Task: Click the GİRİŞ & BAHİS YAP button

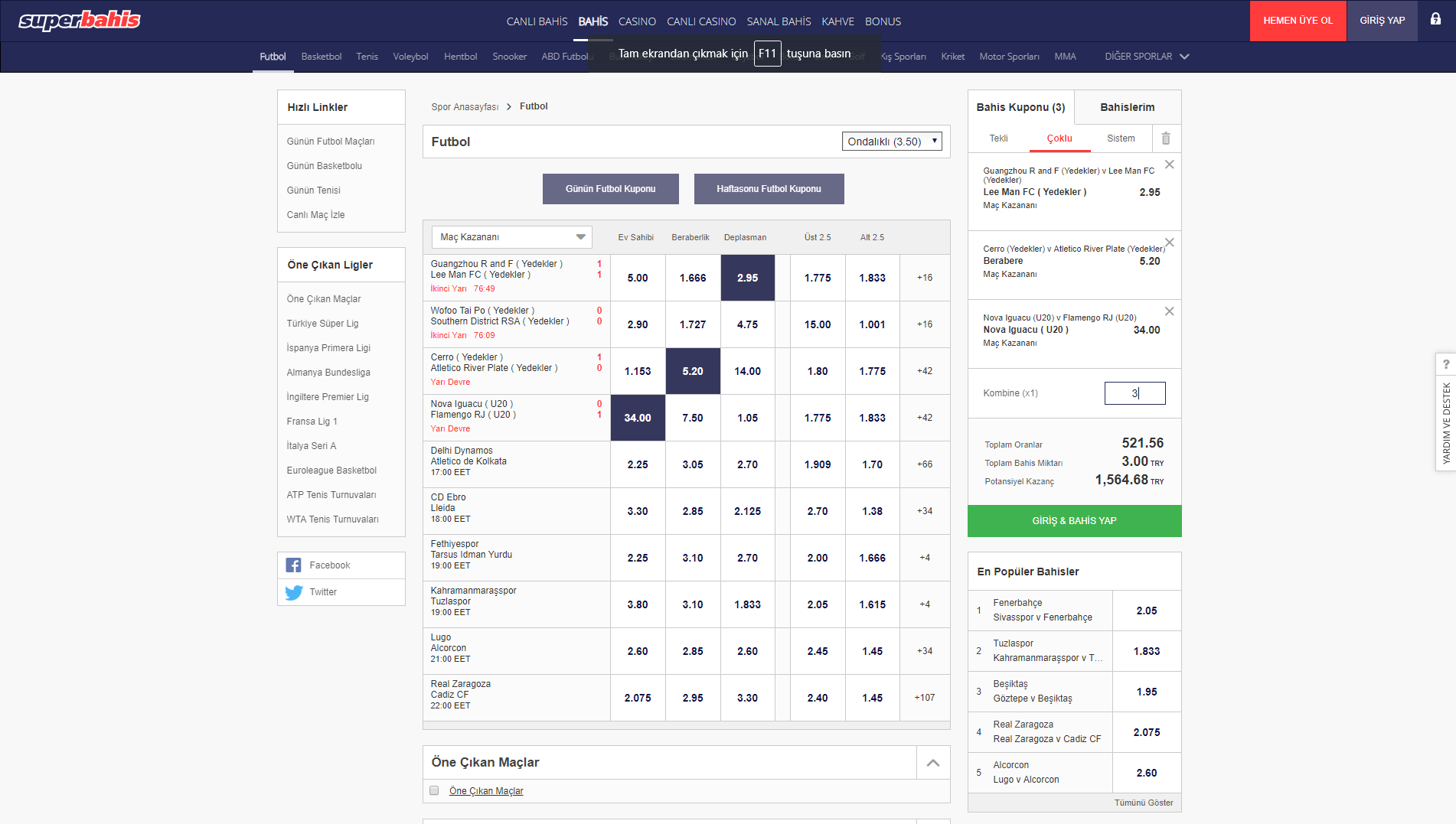Action: (1073, 521)
